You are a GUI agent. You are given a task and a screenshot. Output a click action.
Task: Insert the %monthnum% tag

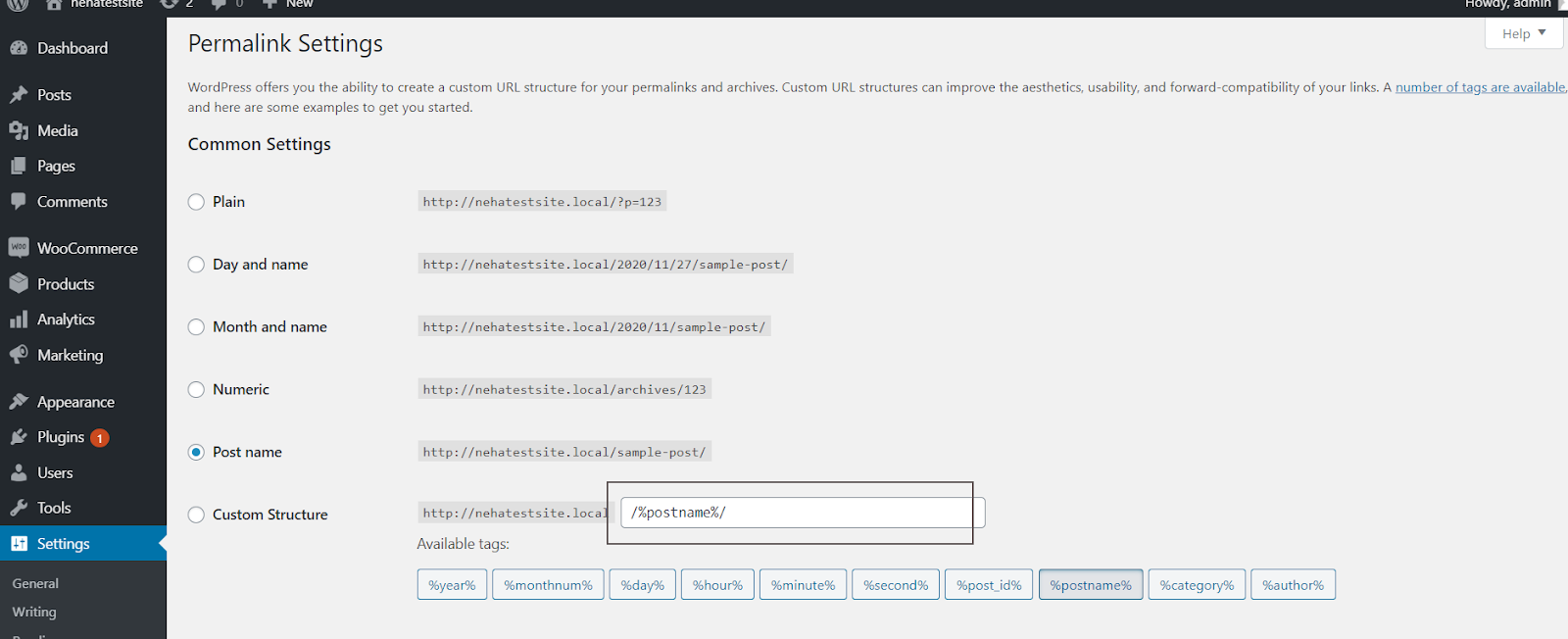click(548, 585)
